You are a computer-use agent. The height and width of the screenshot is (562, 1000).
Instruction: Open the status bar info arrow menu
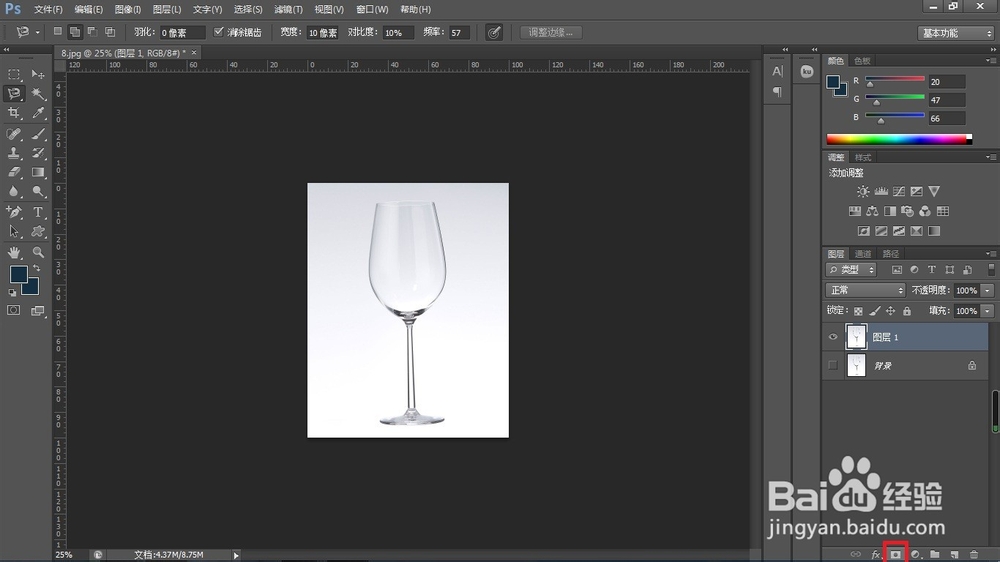pos(236,555)
